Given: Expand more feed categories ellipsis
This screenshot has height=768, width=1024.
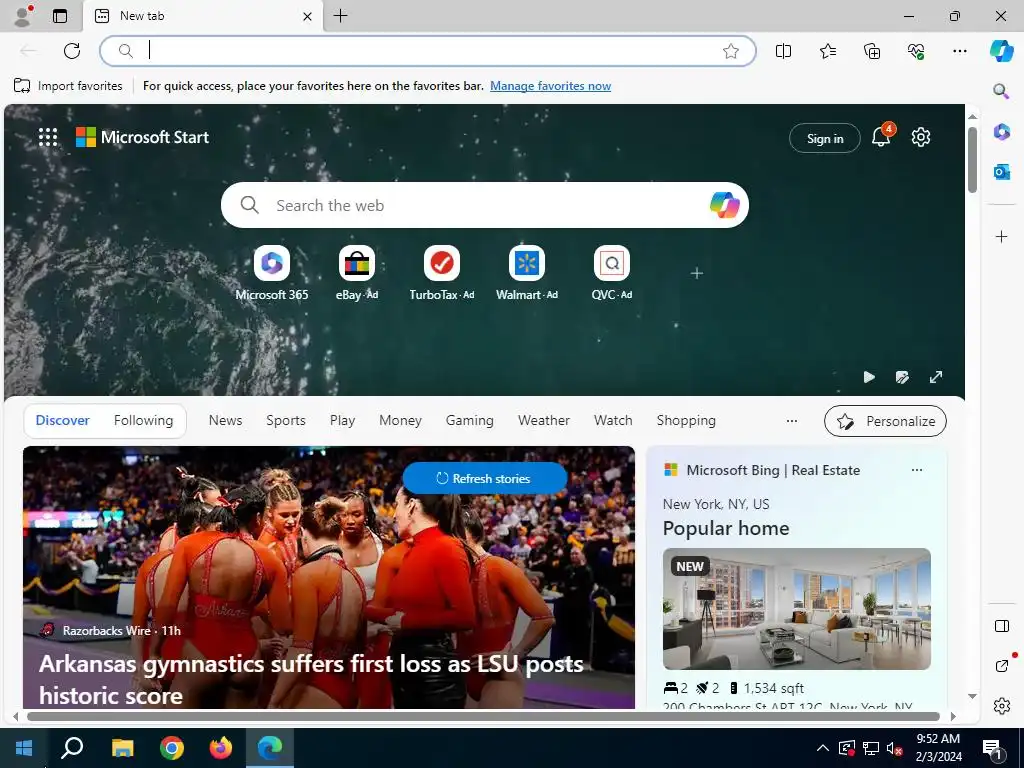Looking at the screenshot, I should (x=792, y=421).
